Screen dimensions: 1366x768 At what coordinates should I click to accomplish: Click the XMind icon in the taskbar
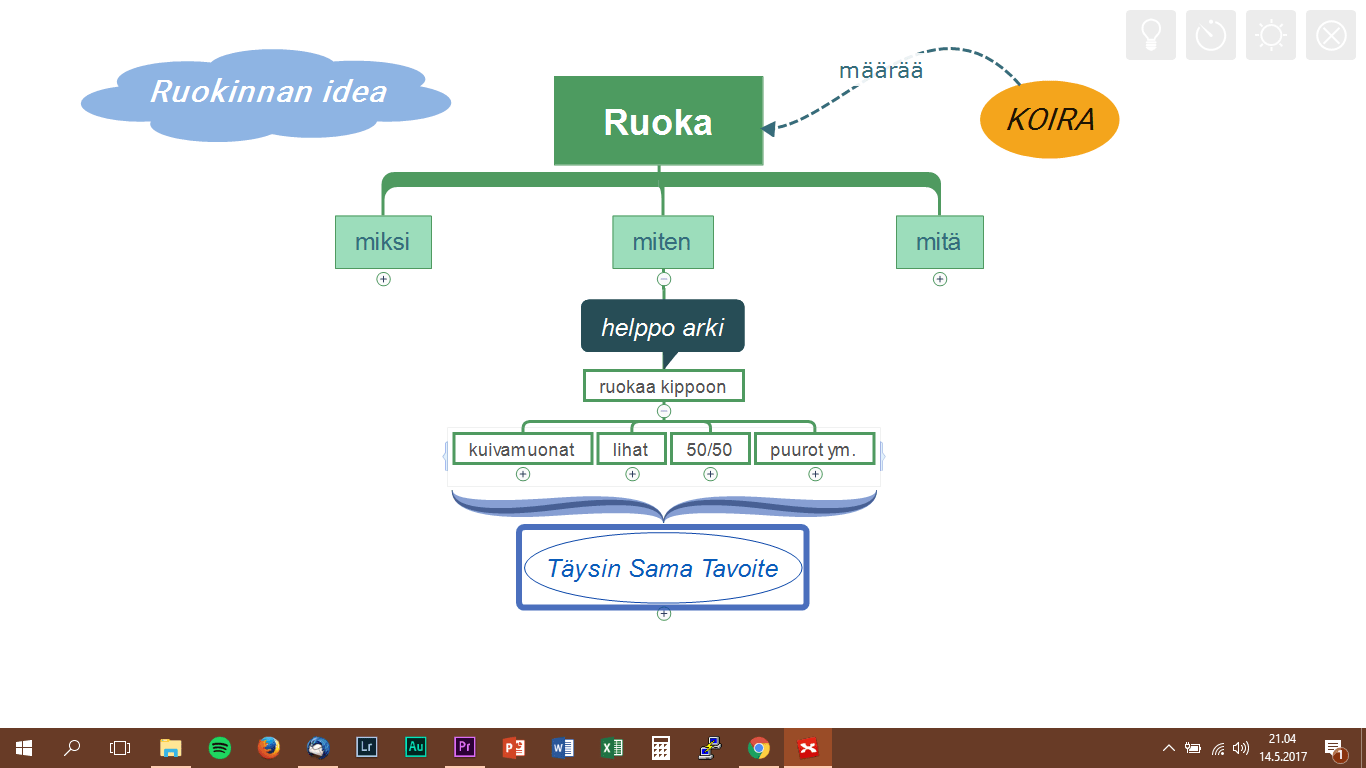(807, 747)
